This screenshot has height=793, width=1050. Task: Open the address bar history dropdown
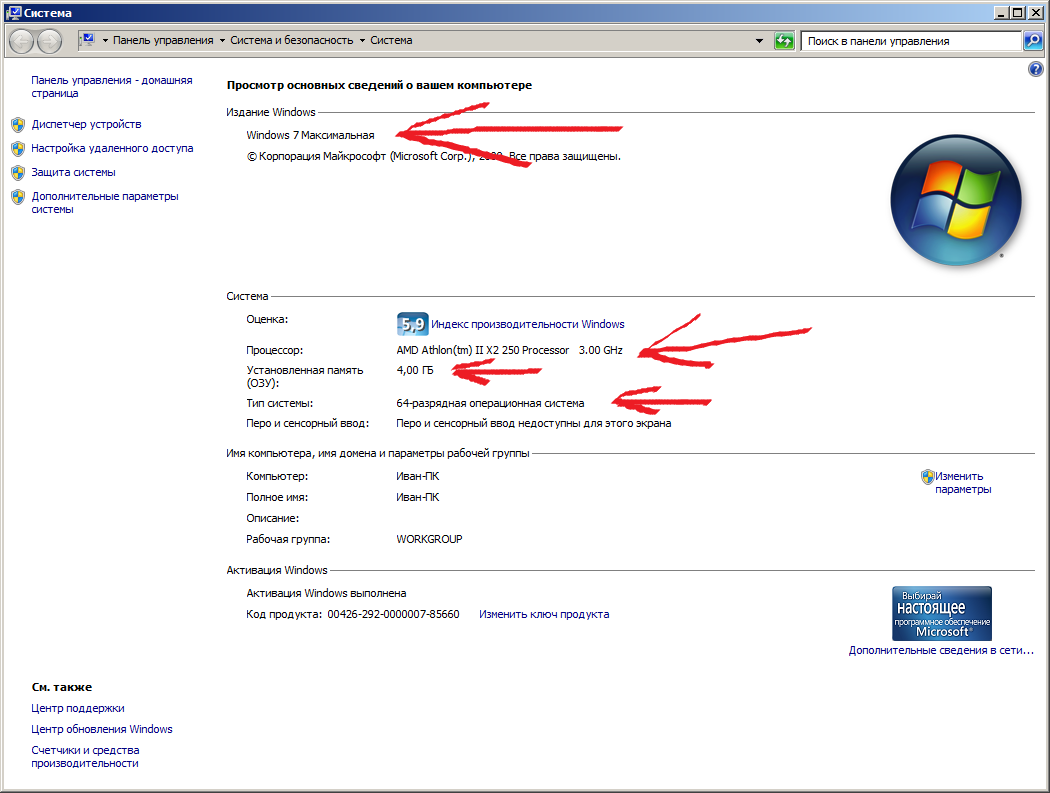coord(759,41)
